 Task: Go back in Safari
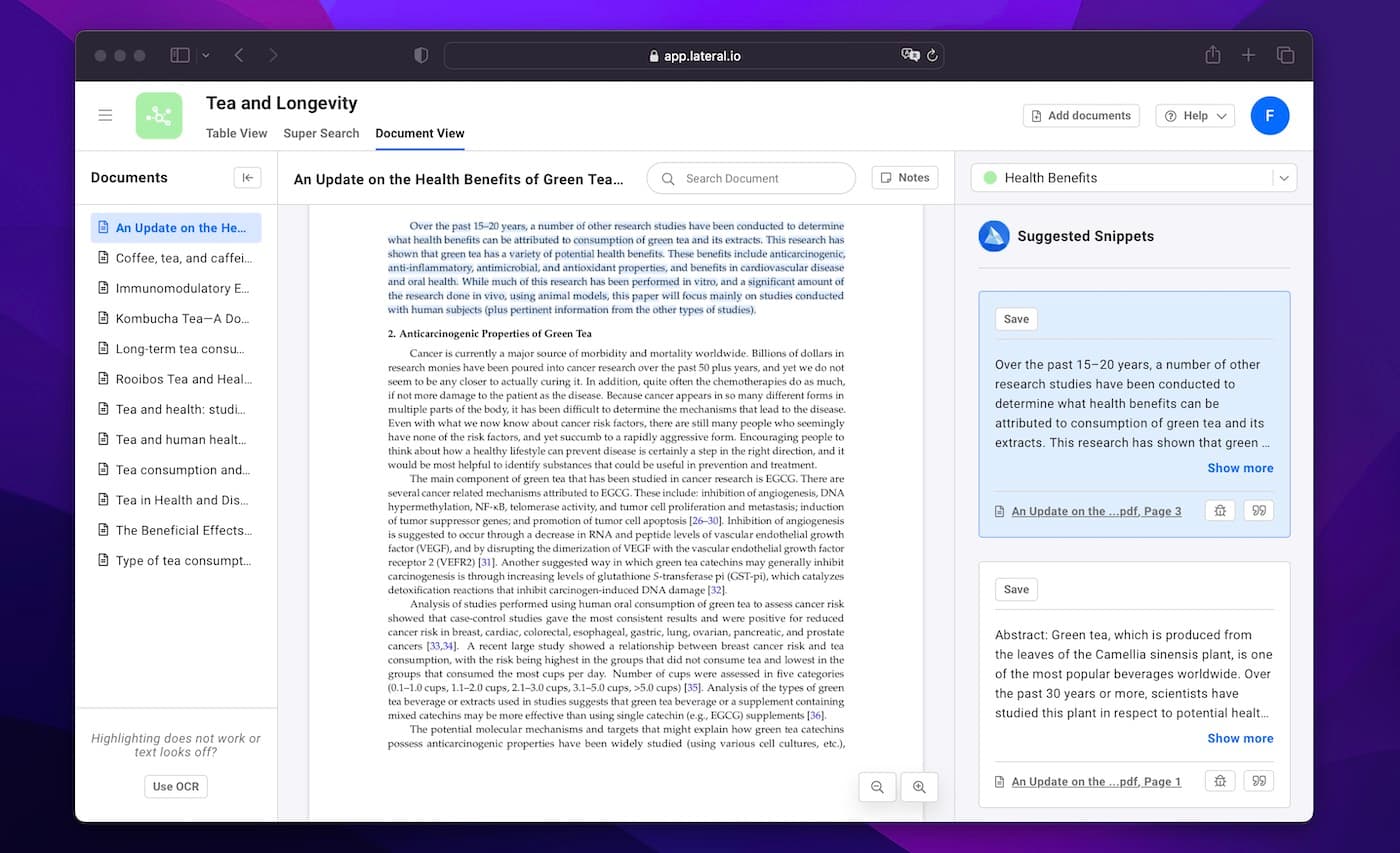tap(238, 55)
